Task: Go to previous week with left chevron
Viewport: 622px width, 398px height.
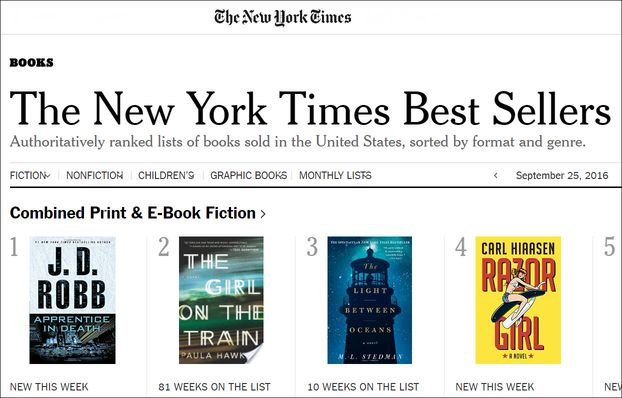Action: pos(495,175)
